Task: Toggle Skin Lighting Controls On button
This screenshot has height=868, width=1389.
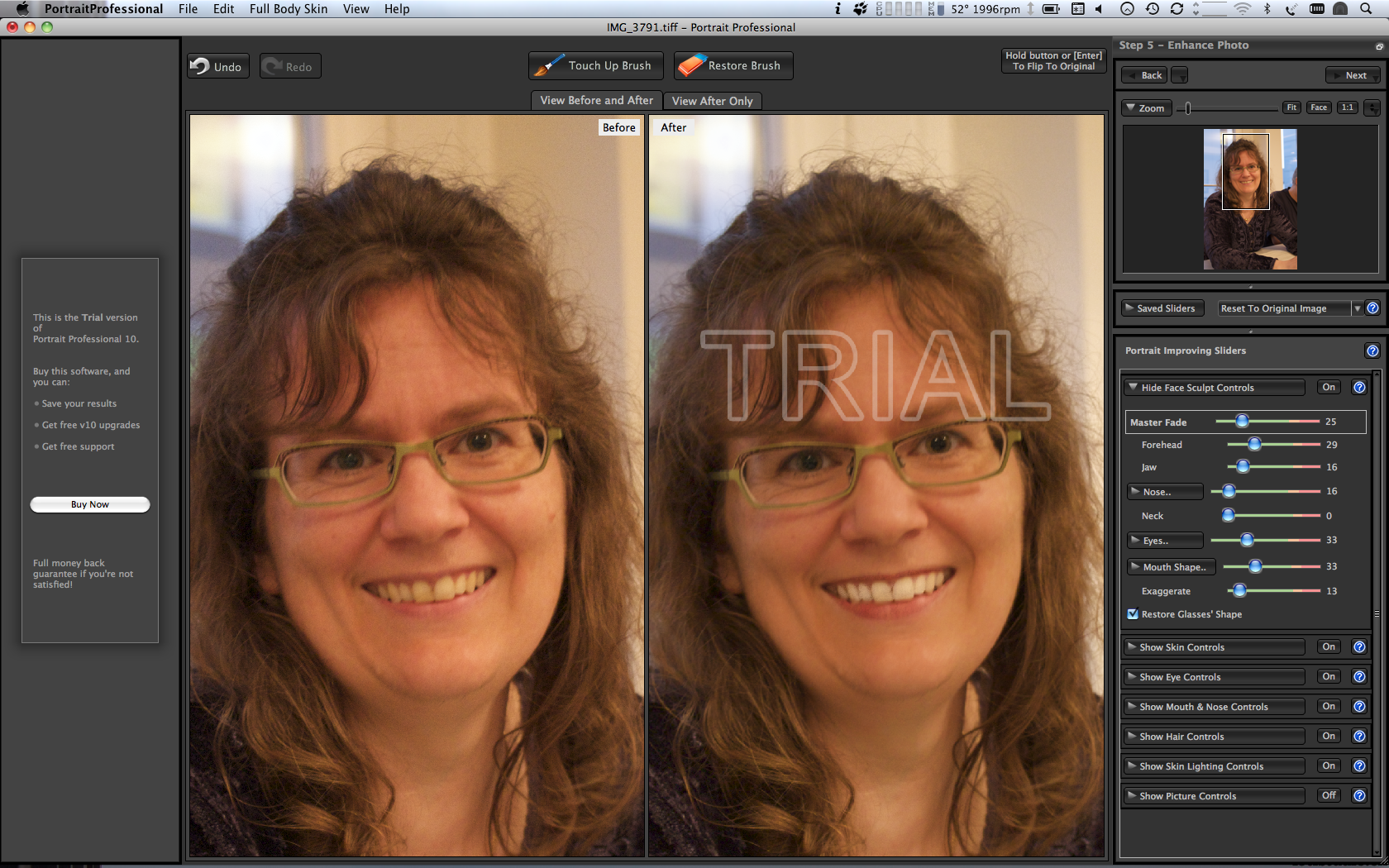Action: (1329, 765)
